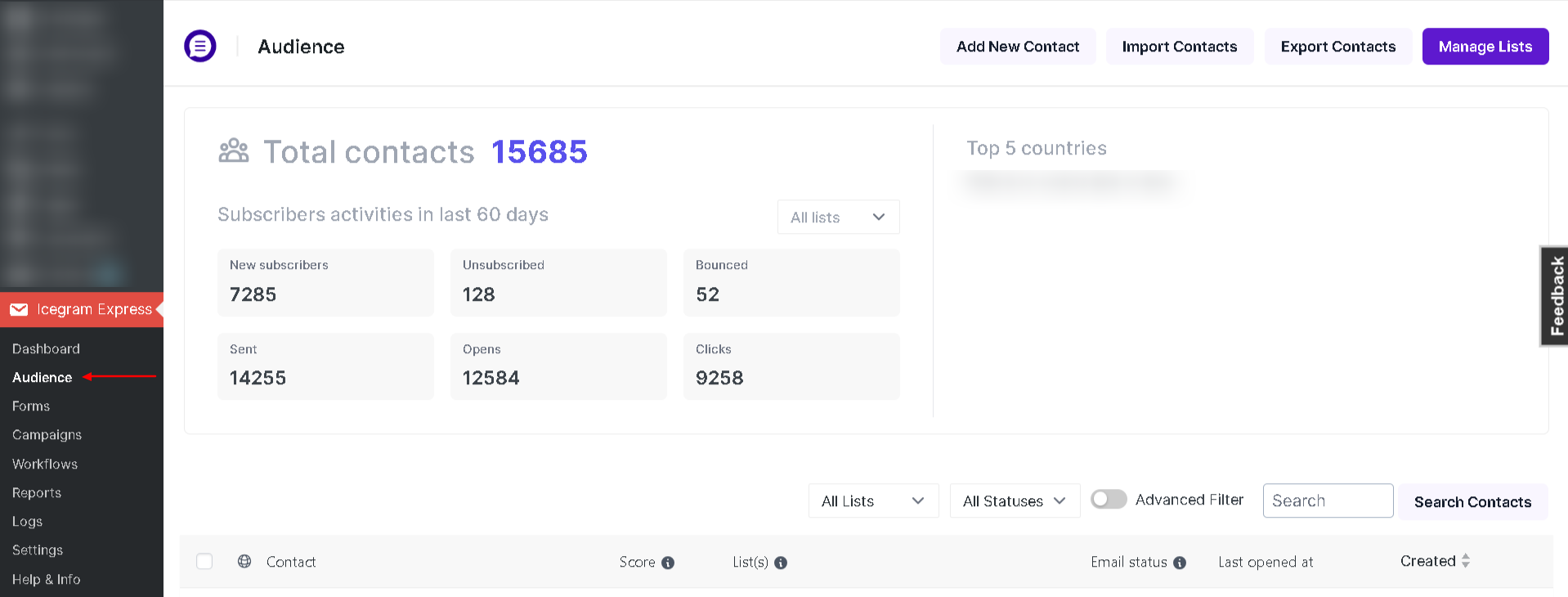
Task: Click the Sent 14255 card
Action: pos(325,366)
